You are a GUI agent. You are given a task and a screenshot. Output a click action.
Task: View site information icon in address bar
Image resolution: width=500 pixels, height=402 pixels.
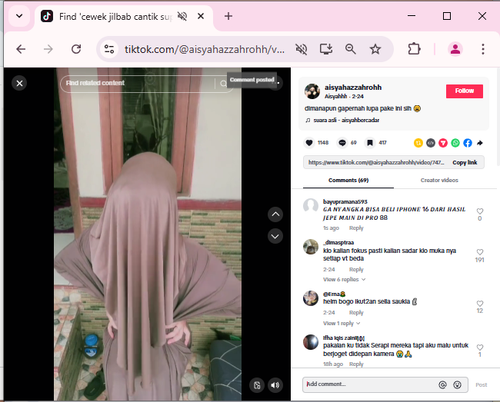pyautogui.click(x=109, y=49)
